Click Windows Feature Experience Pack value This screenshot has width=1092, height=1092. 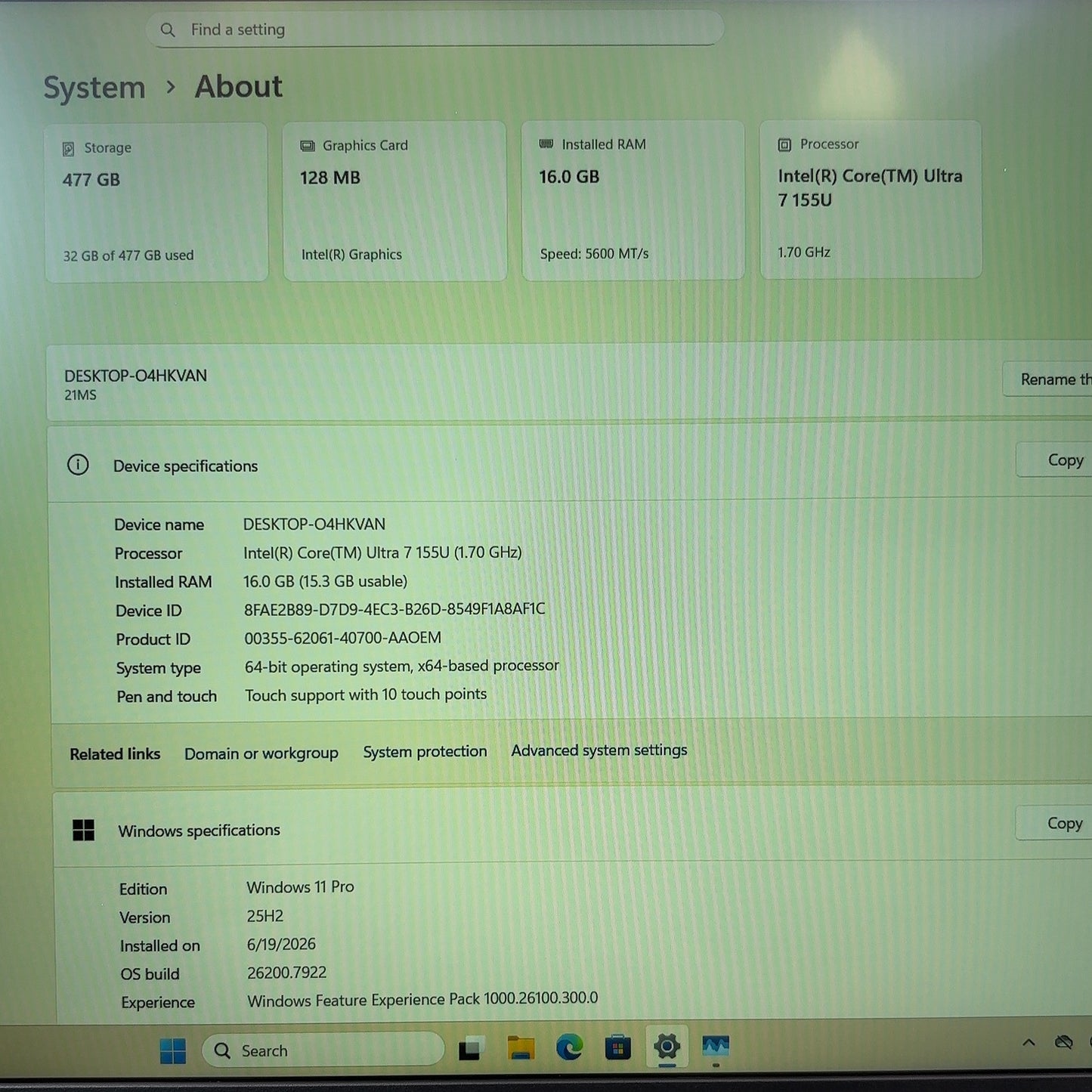click(422, 999)
